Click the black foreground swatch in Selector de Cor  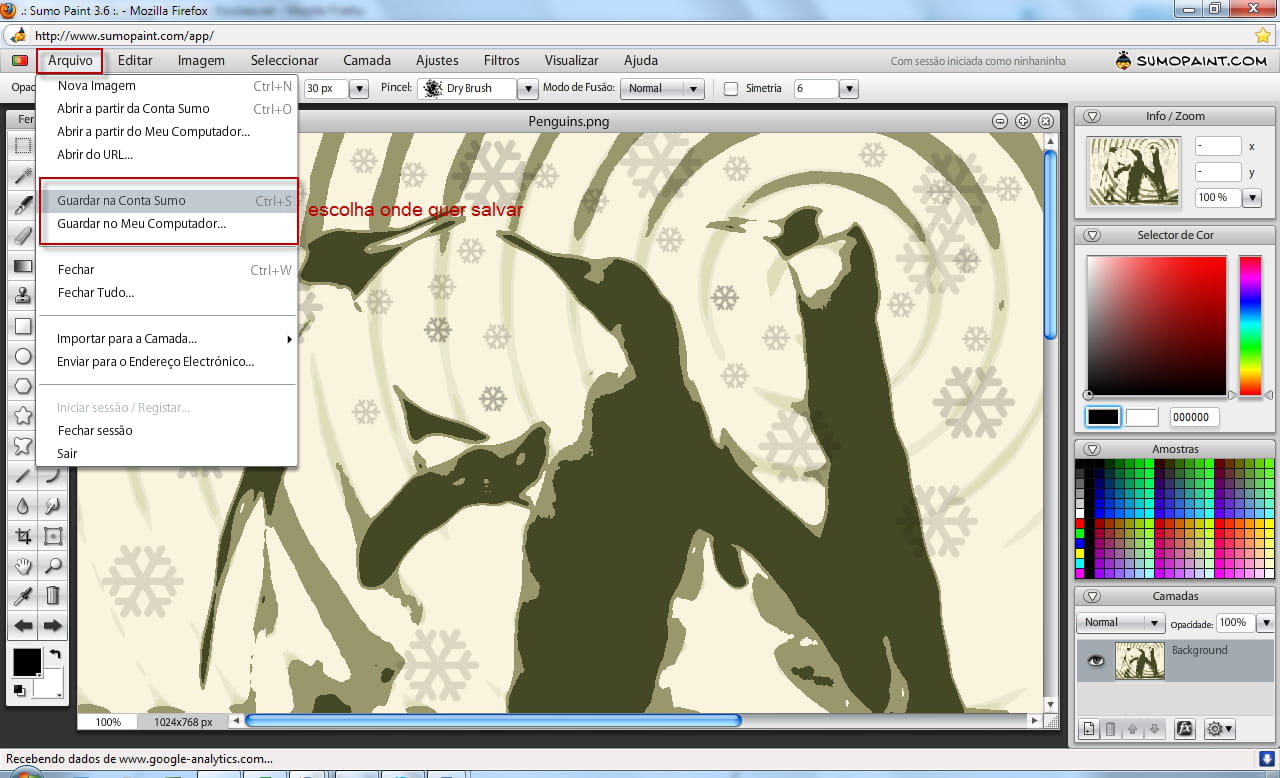coord(1103,417)
